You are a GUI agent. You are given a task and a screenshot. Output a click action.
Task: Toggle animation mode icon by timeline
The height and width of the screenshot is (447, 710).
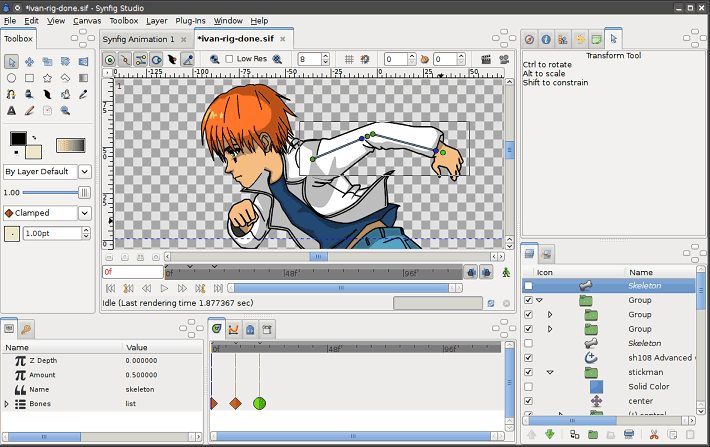click(x=506, y=272)
